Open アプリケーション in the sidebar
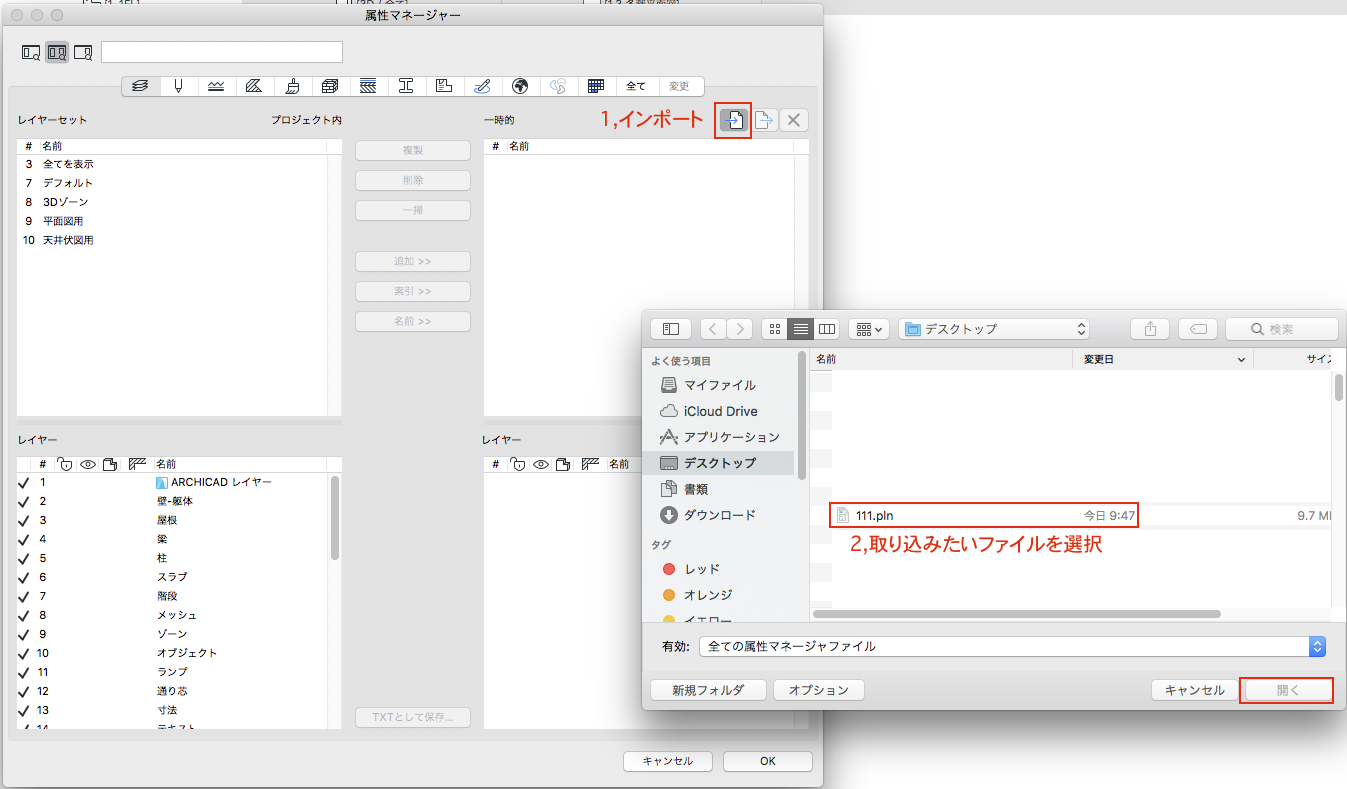 coord(720,437)
